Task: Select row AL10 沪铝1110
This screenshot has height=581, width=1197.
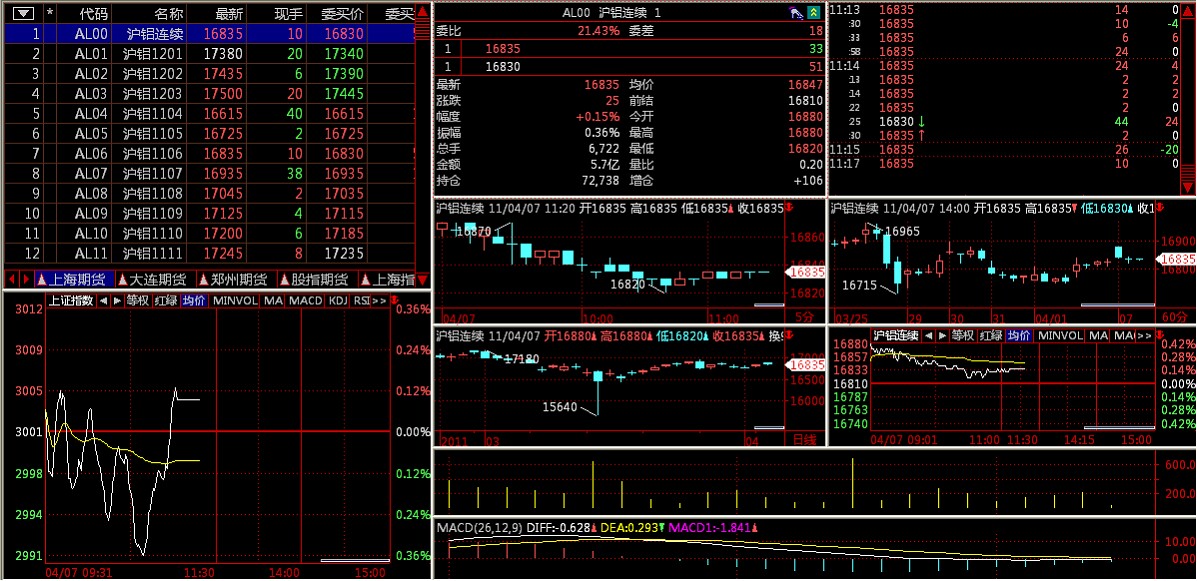Action: tap(209, 232)
